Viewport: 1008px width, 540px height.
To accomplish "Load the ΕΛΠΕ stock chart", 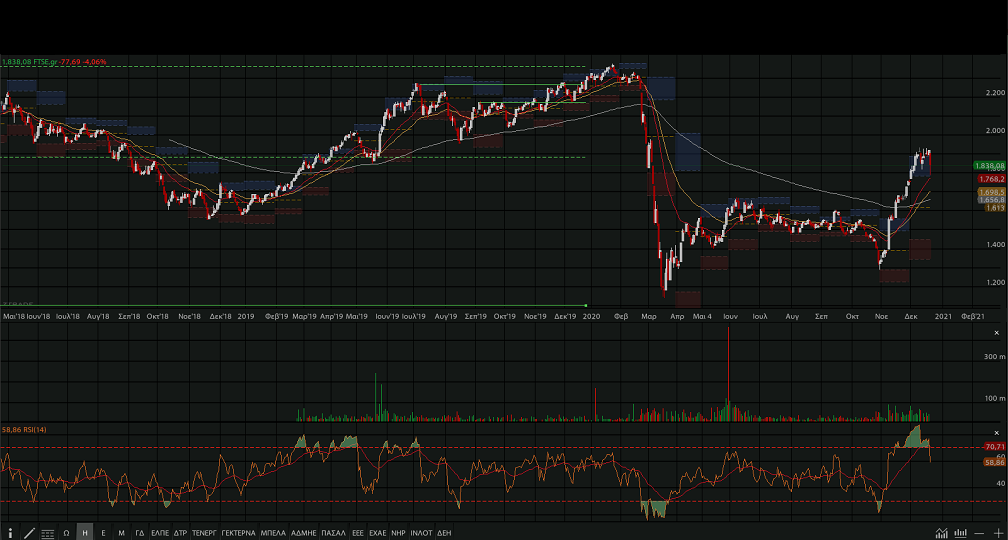I will click(159, 533).
